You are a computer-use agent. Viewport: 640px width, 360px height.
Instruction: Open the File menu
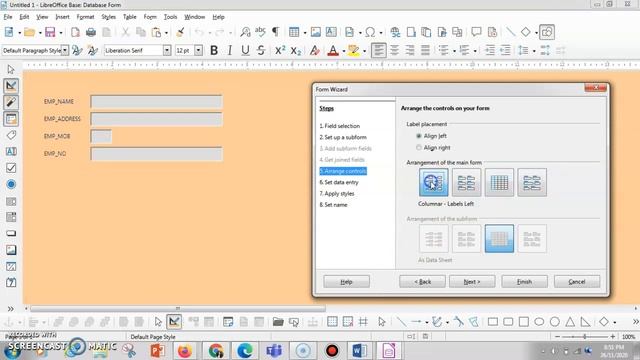(x=8, y=17)
